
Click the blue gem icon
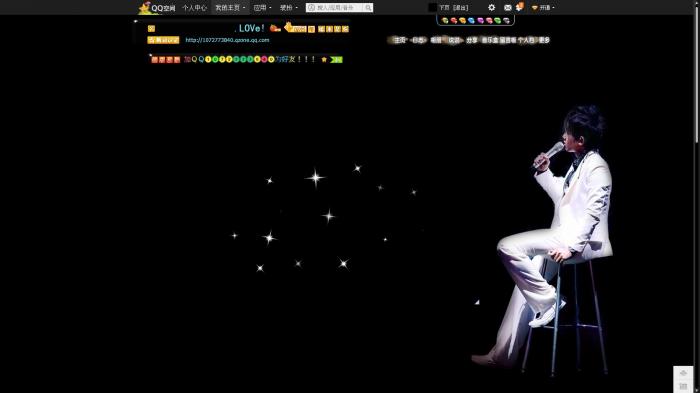click(471, 21)
